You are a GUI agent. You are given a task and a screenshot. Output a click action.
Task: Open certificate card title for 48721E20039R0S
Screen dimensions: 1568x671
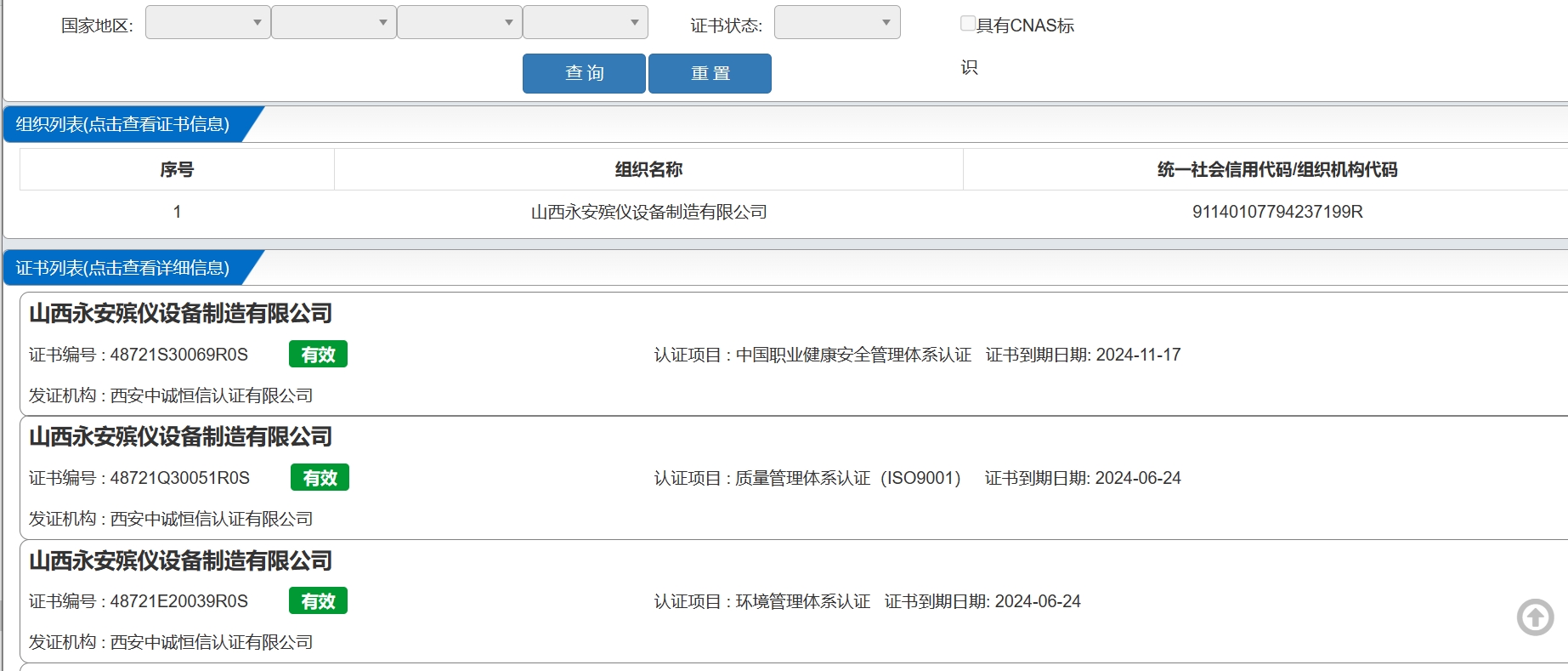[180, 560]
